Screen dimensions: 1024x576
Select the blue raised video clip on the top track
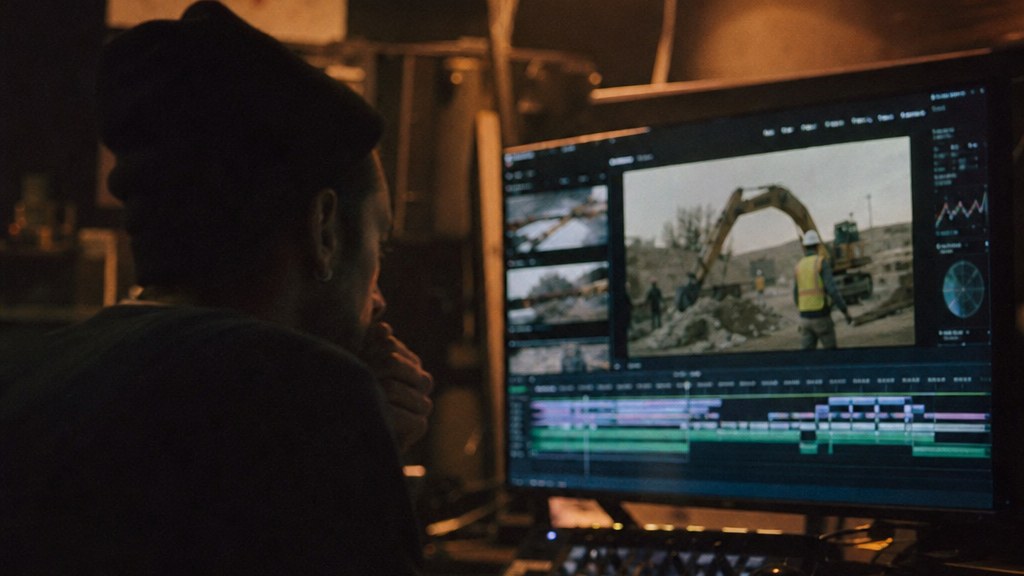pos(869,401)
